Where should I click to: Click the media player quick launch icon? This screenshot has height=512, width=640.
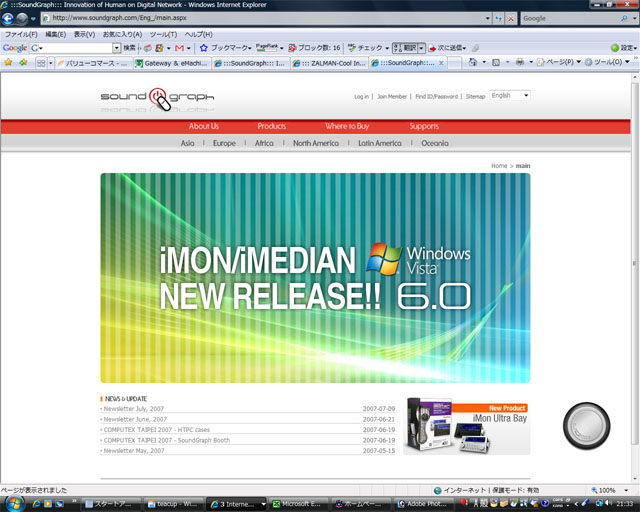(48, 504)
